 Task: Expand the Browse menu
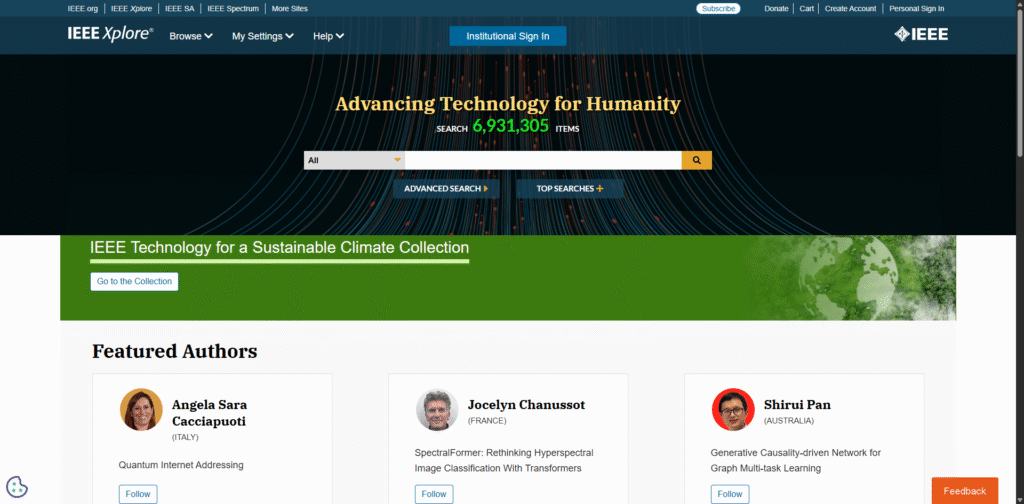click(x=190, y=36)
